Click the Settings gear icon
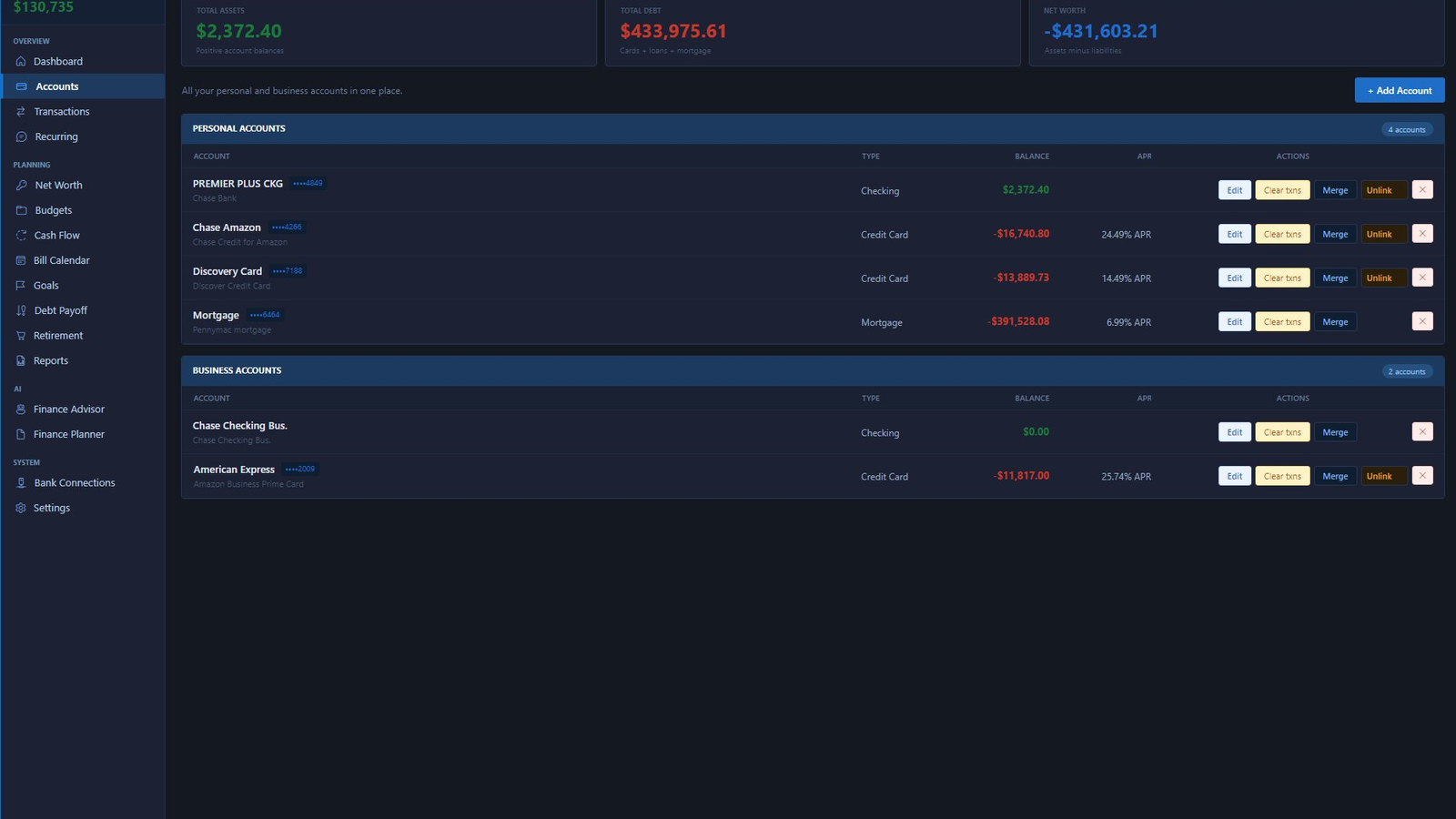1456x819 pixels. (x=21, y=508)
